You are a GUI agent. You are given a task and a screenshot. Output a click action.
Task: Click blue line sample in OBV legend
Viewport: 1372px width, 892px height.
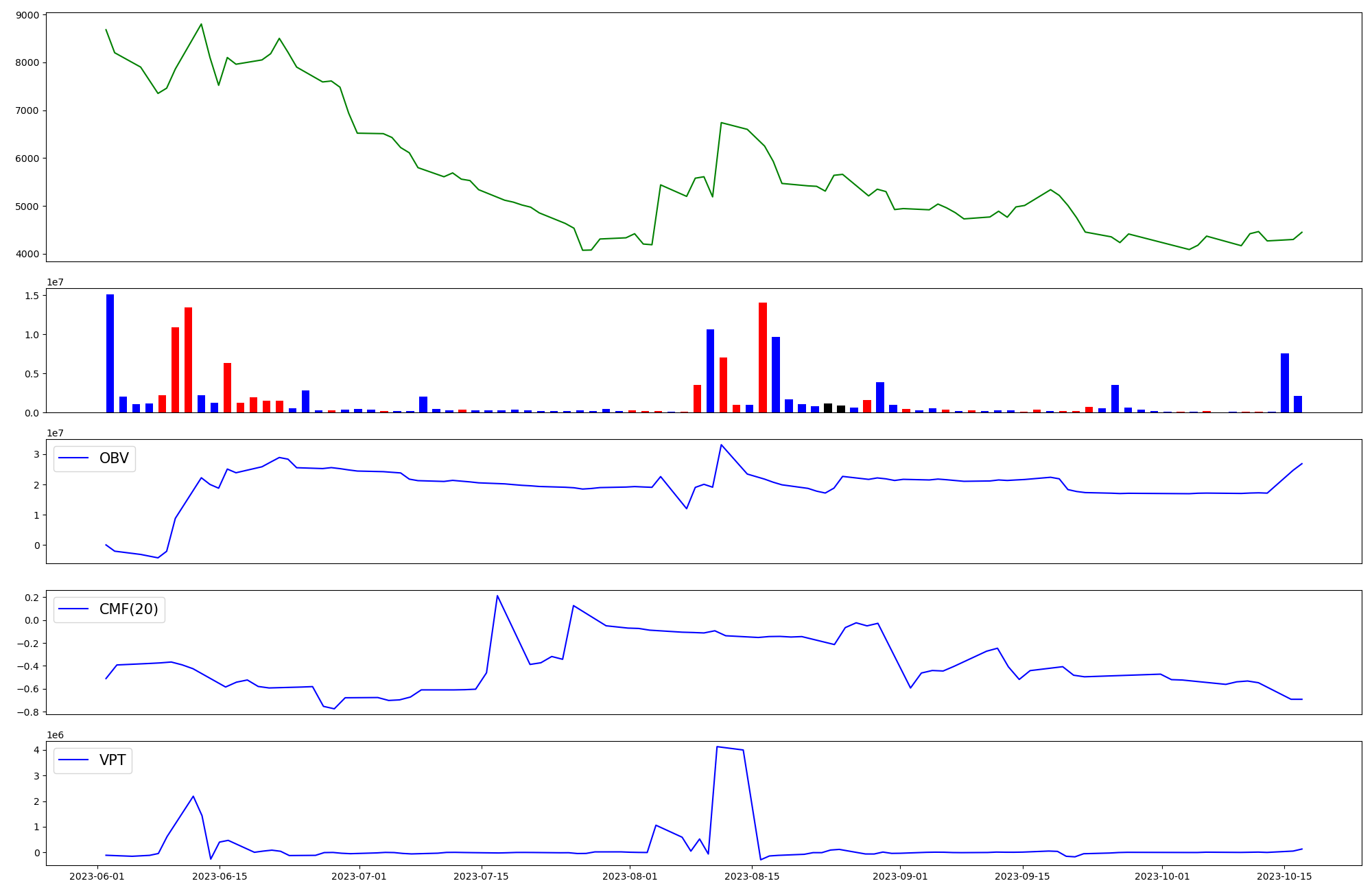(x=74, y=458)
